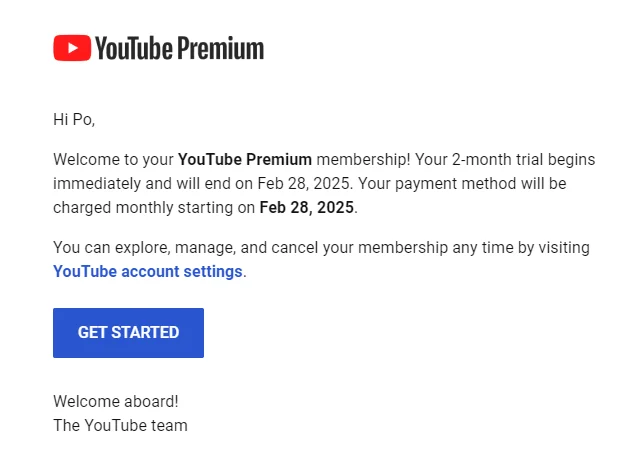Click the word YouTube in the header logo

point(134,48)
